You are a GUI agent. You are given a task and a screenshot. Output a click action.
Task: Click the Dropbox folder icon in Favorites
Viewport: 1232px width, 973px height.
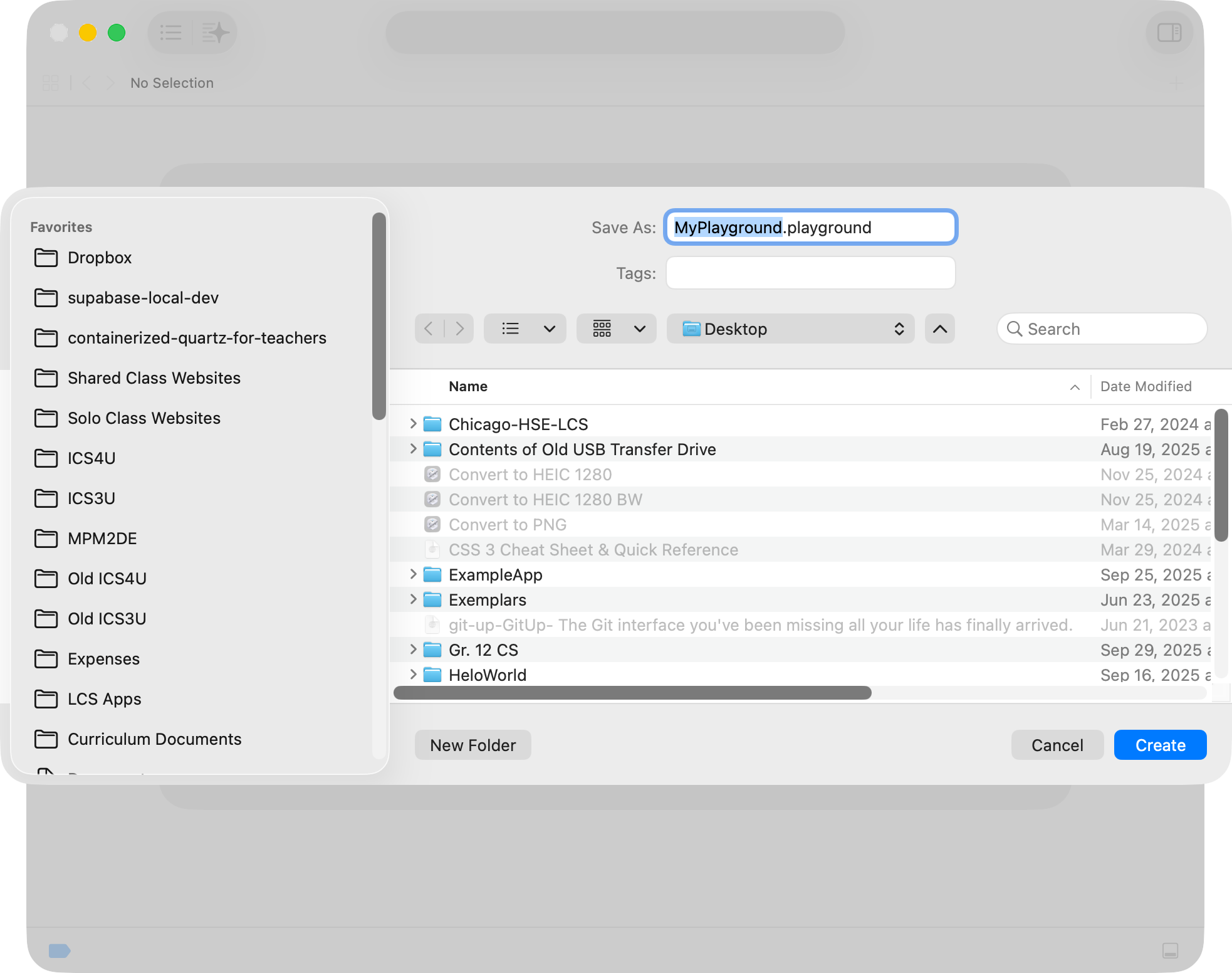[46, 258]
